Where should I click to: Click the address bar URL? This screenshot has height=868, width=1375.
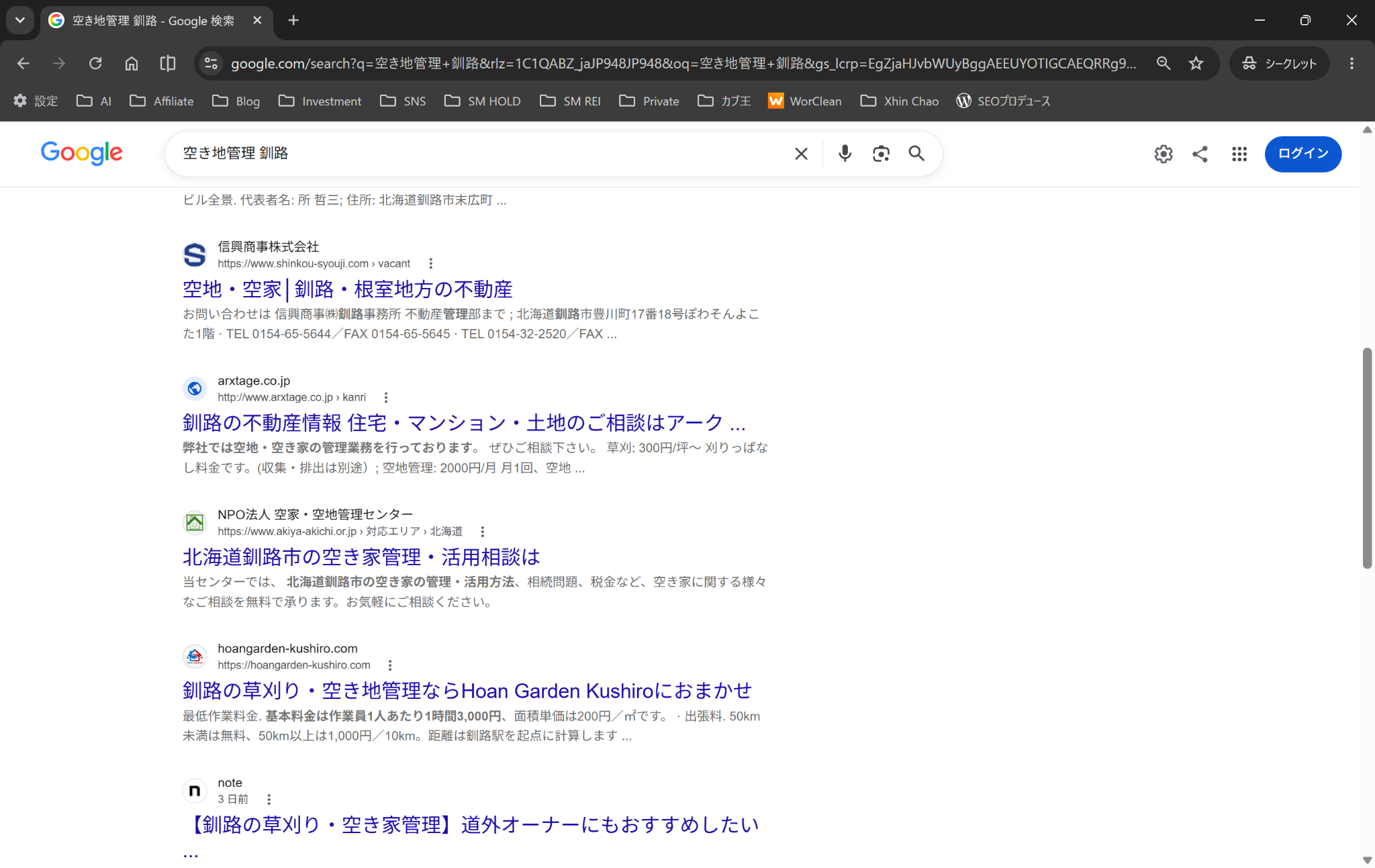[683, 63]
